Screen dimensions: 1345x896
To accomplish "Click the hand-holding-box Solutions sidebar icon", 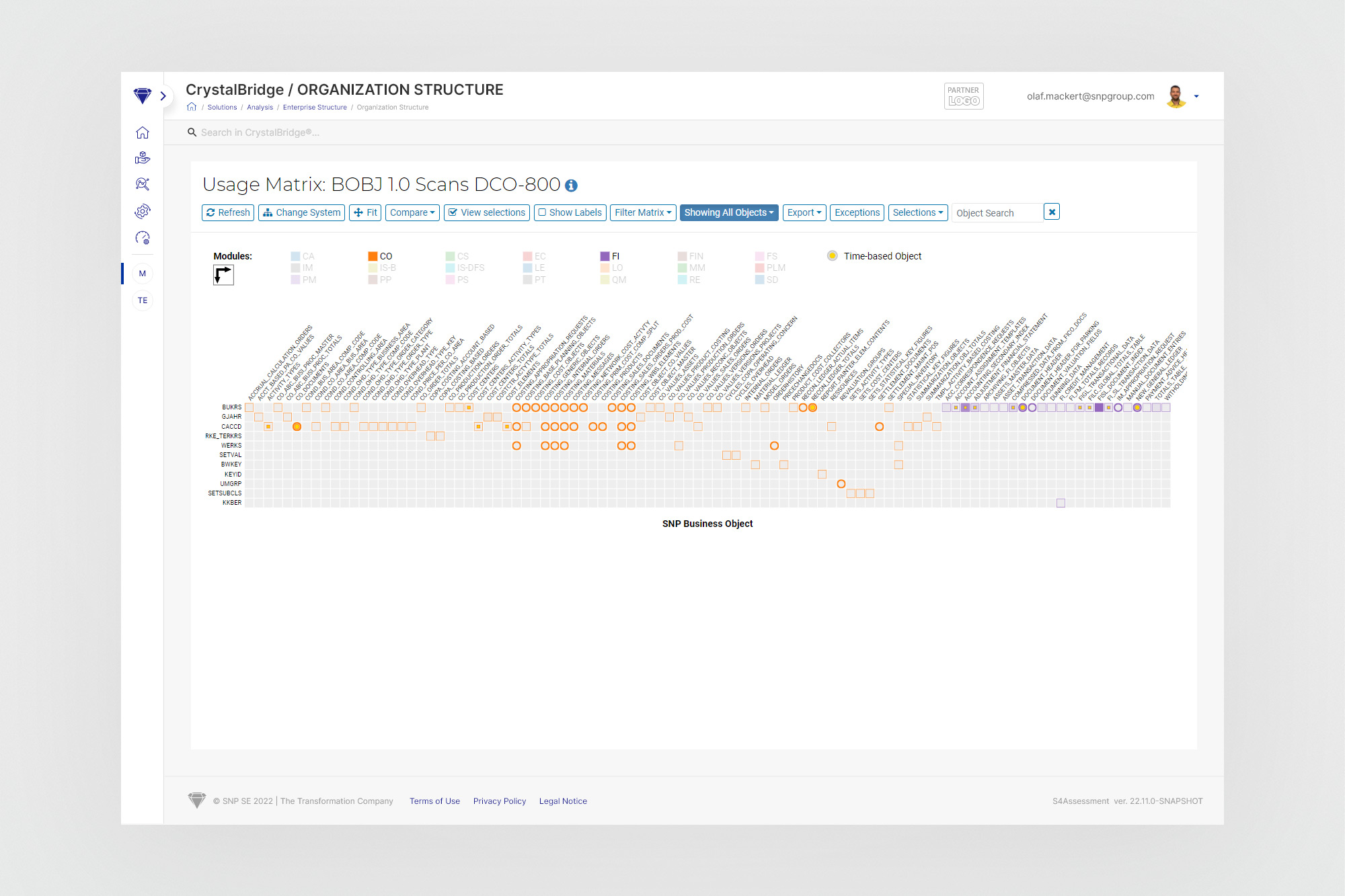I will pos(142,158).
